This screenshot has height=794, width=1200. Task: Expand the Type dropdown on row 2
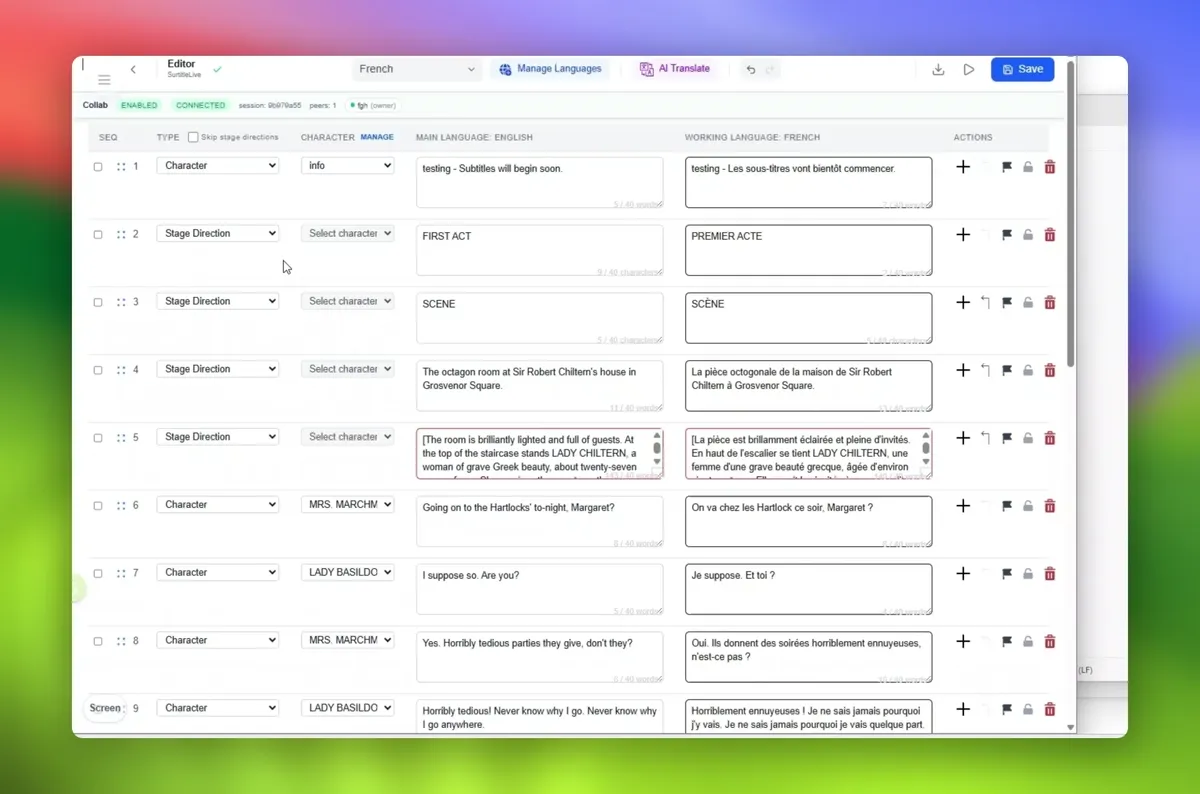[x=218, y=234]
